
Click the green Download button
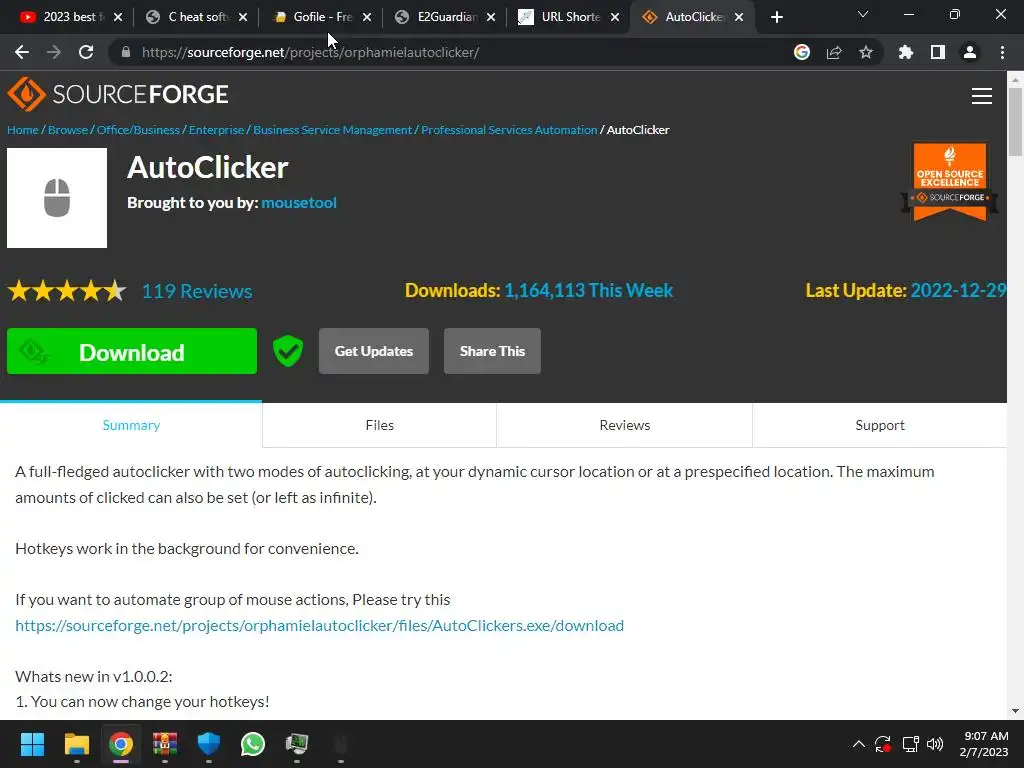132,351
